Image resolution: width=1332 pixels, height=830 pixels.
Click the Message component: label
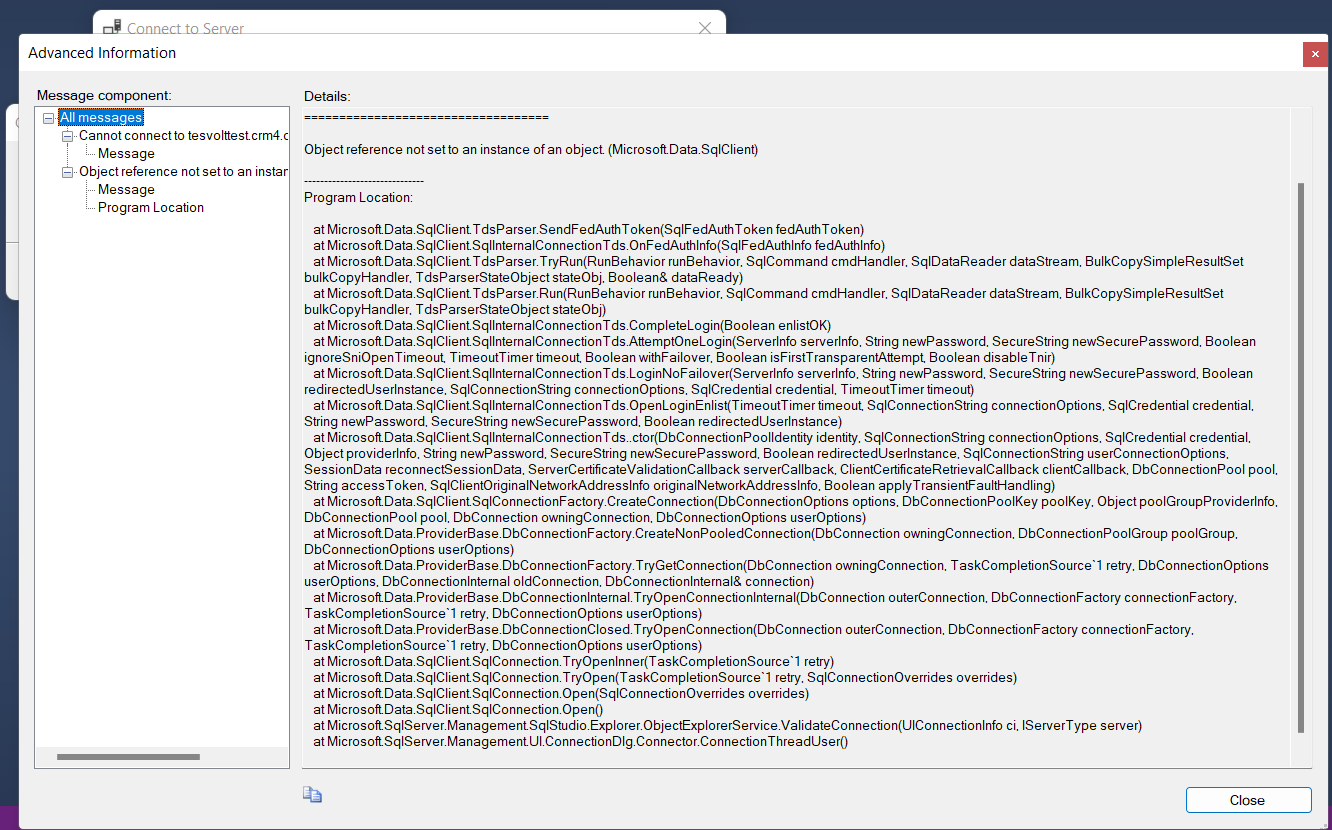coord(104,95)
